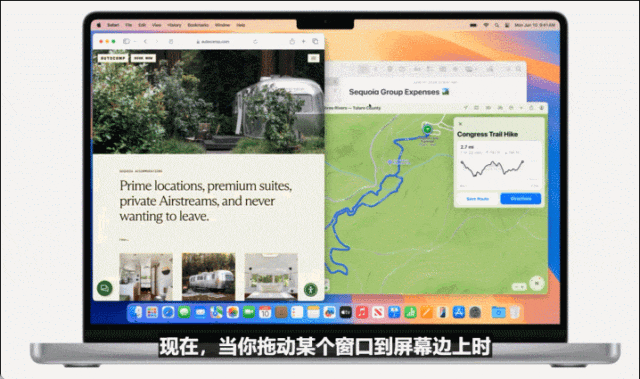Select the middle Airstream exterior thumbnail
640x379 pixels.
pos(208,276)
